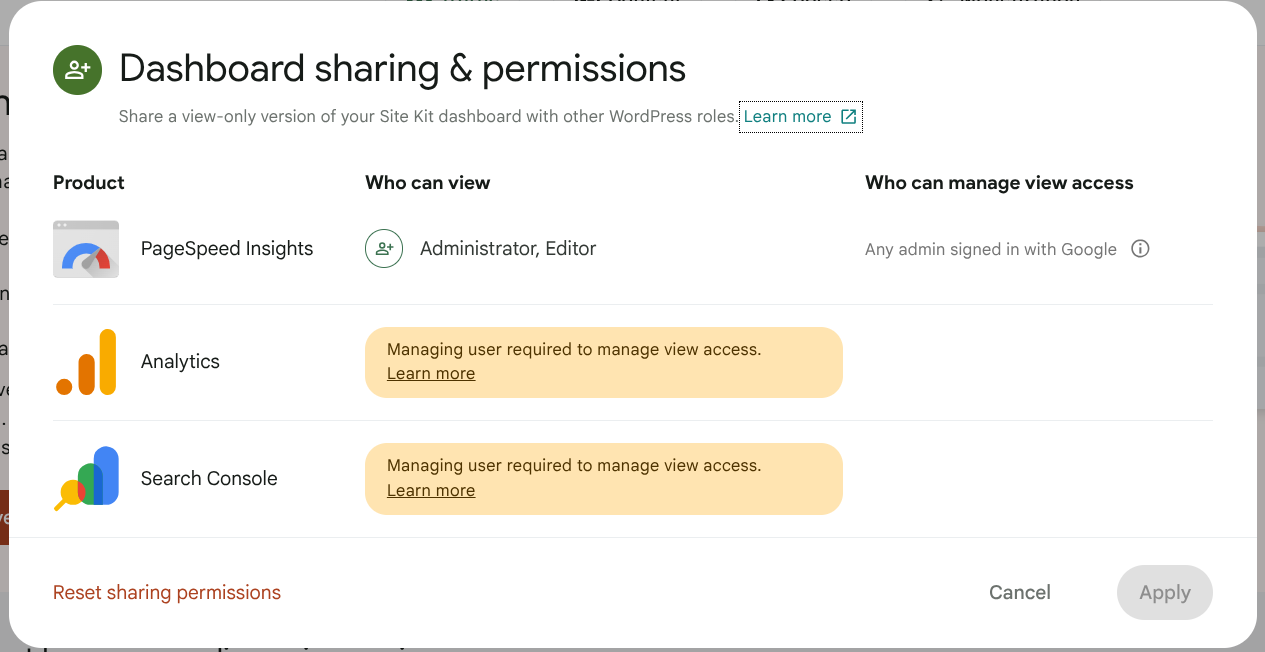Click the PageSpeed Insights gauge icon

(86, 249)
